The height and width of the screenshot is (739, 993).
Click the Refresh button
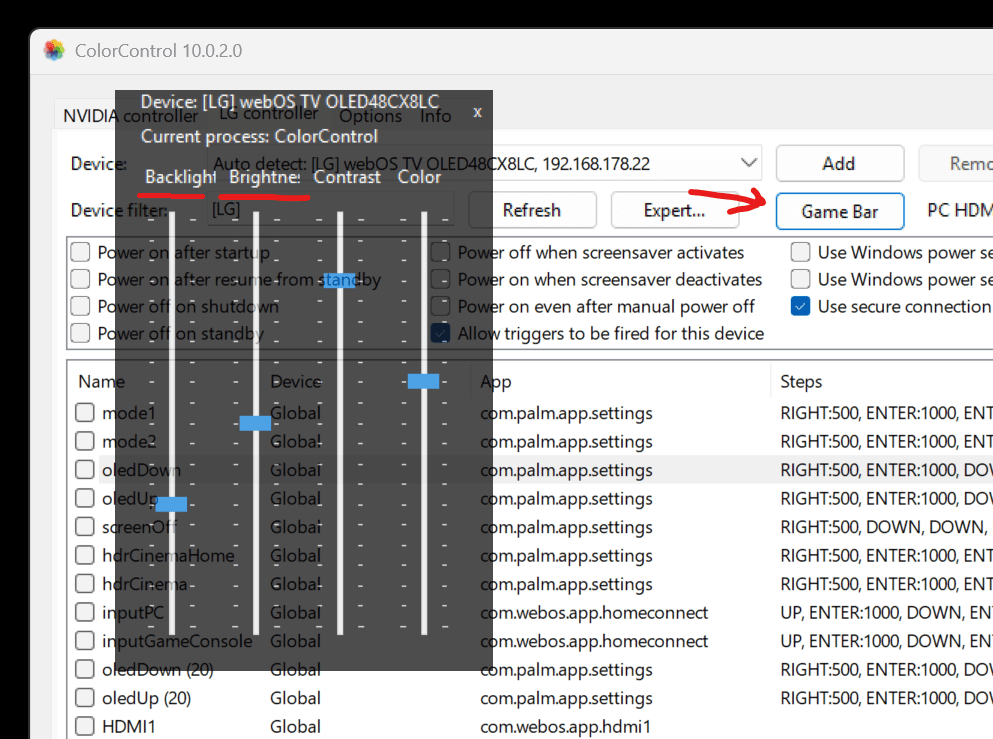click(x=532, y=210)
